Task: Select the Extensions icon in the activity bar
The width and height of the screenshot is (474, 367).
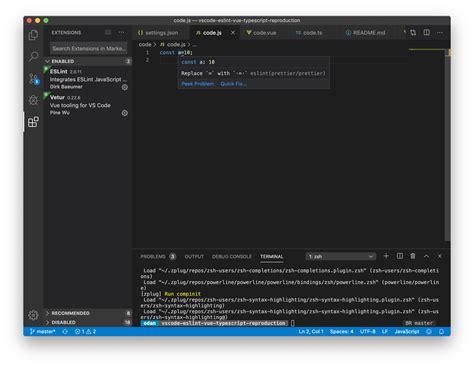Action: pos(33,122)
